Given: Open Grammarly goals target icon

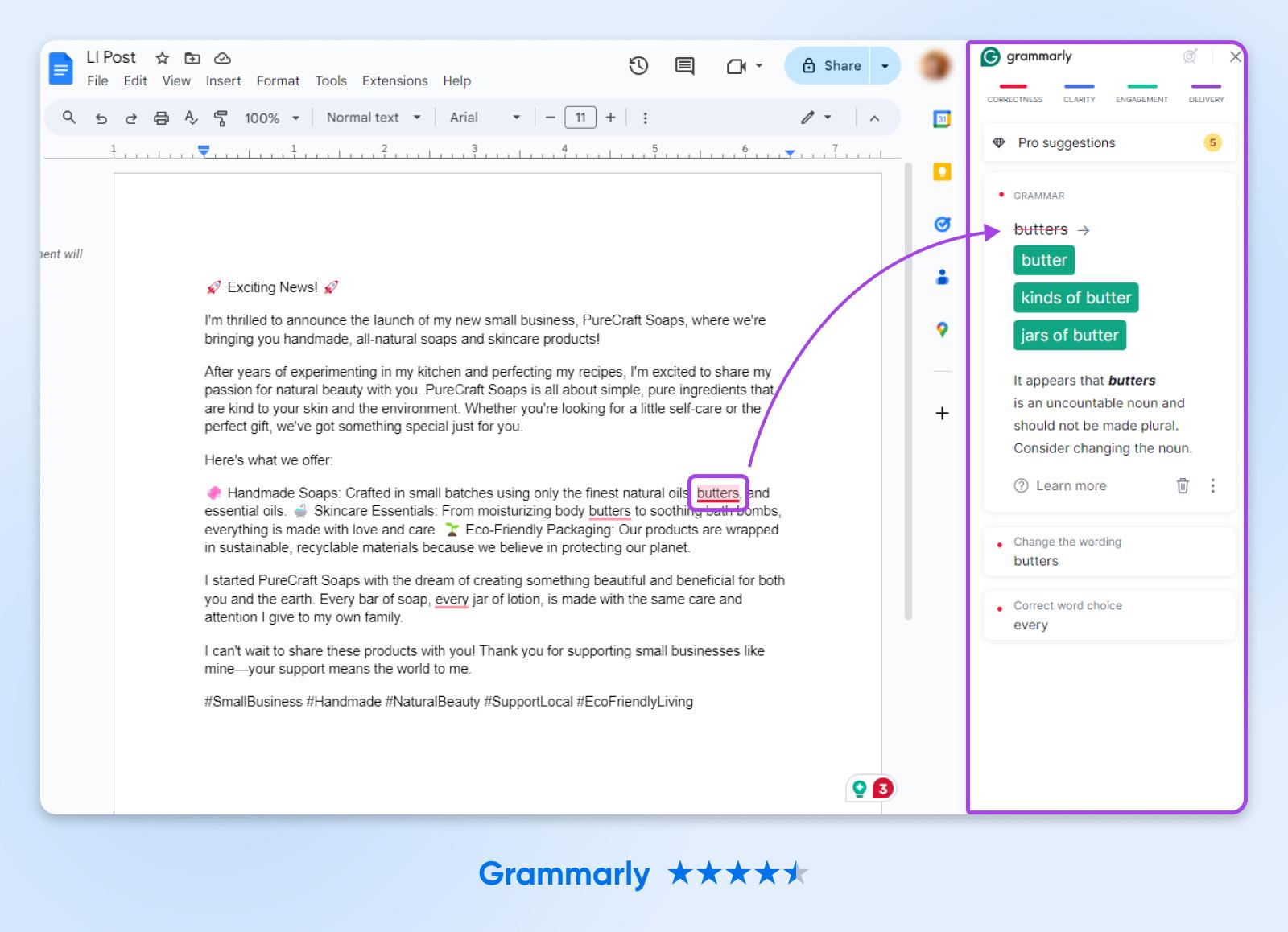Looking at the screenshot, I should tap(1190, 56).
